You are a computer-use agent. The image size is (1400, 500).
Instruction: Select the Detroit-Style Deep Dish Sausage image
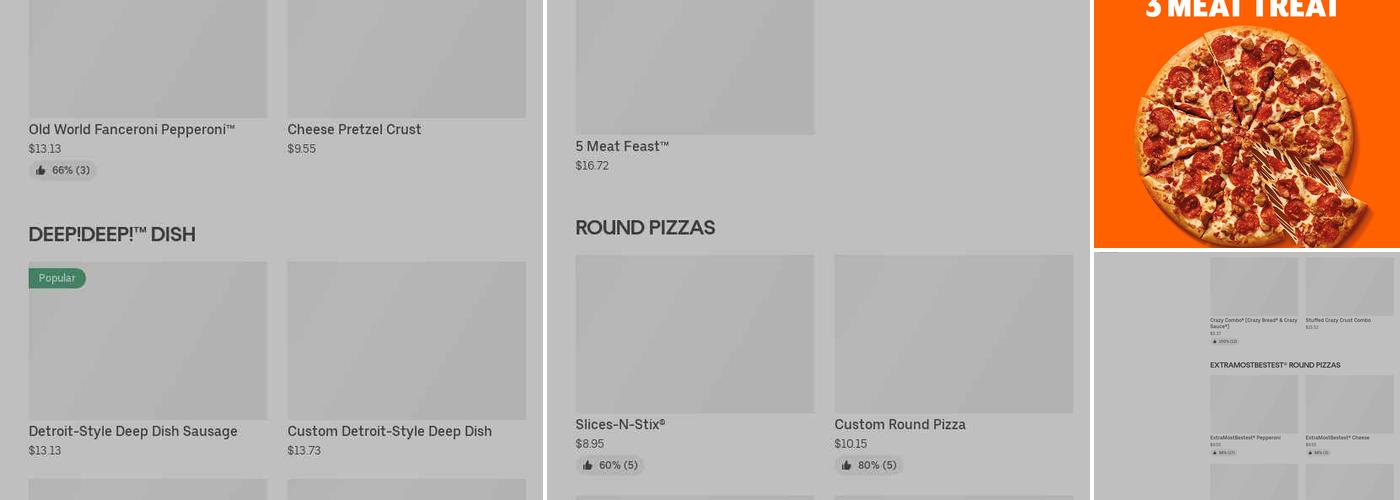coord(148,341)
